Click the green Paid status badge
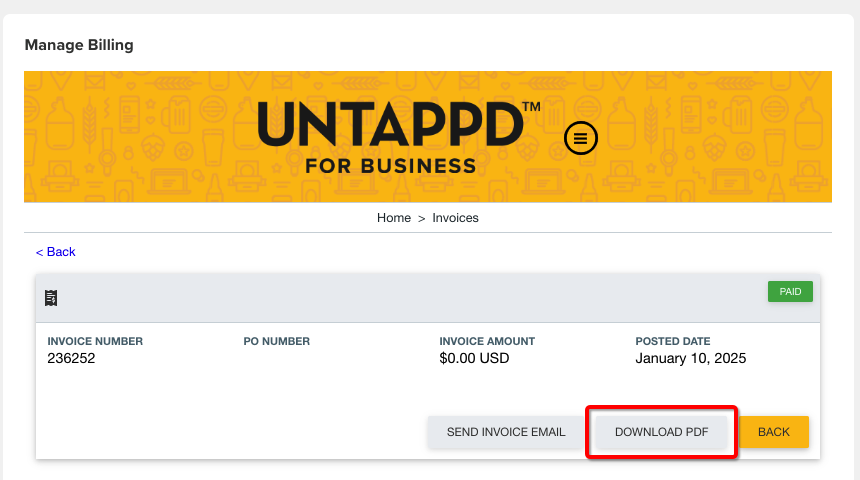The image size is (860, 480). click(790, 292)
